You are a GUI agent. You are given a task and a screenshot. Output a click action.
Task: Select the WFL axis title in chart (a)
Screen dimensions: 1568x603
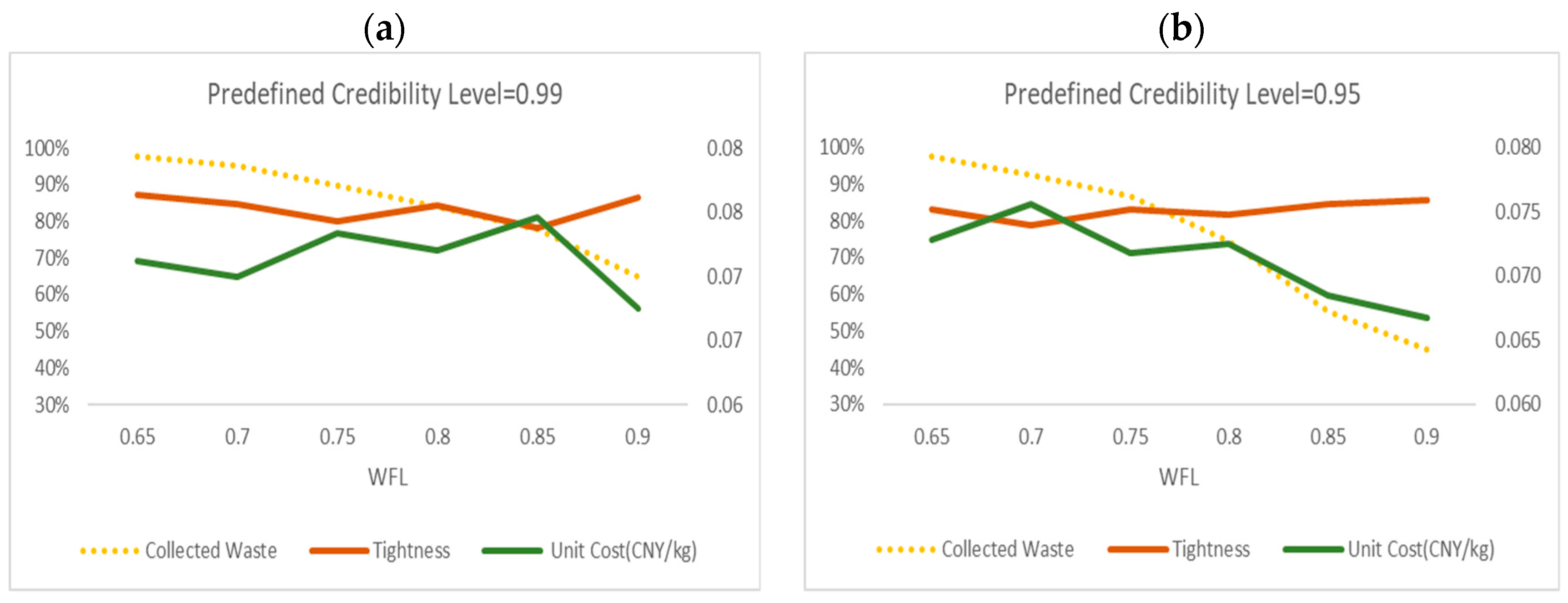pyautogui.click(x=388, y=477)
